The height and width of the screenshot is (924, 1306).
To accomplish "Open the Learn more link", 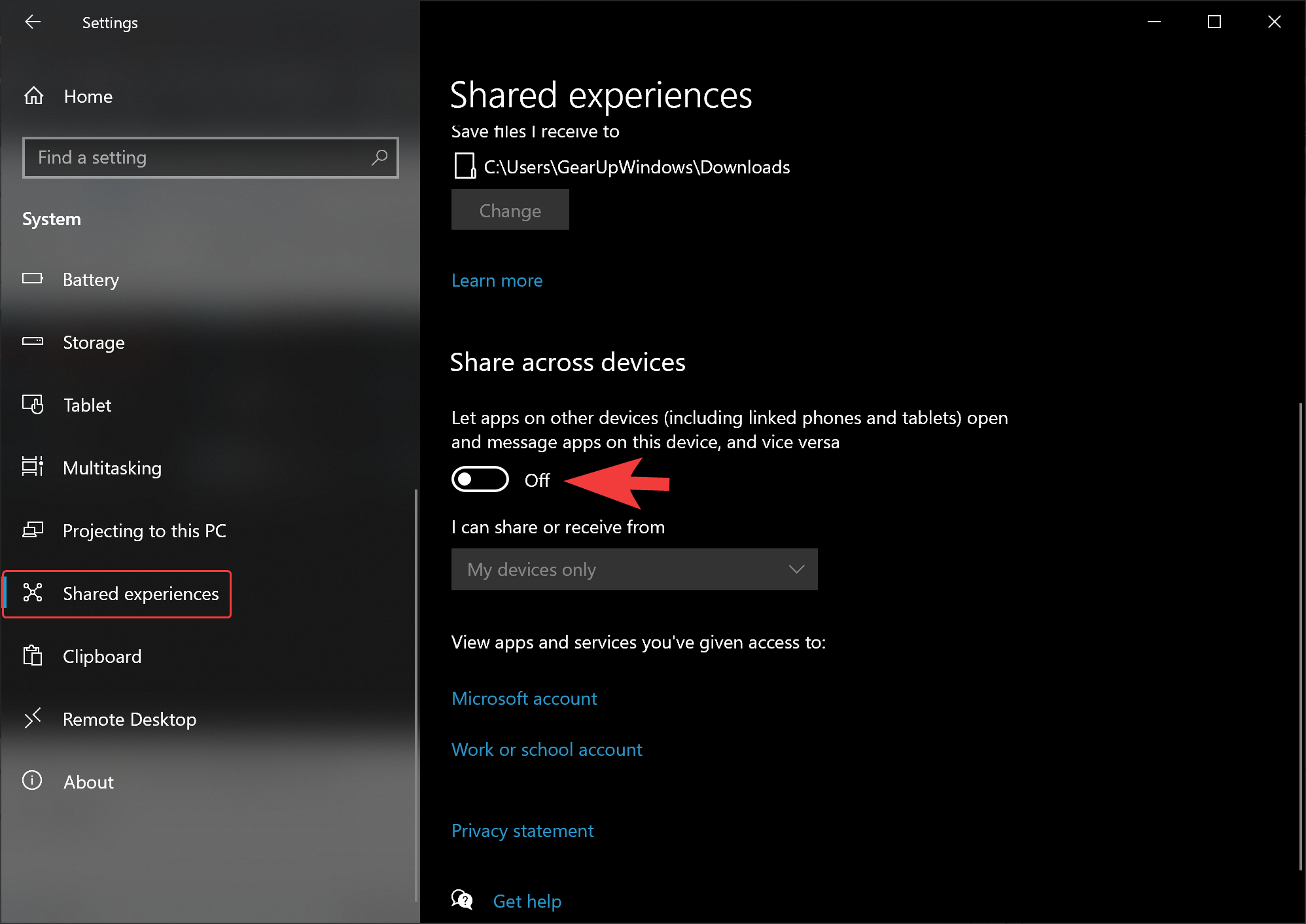I will pos(497,280).
